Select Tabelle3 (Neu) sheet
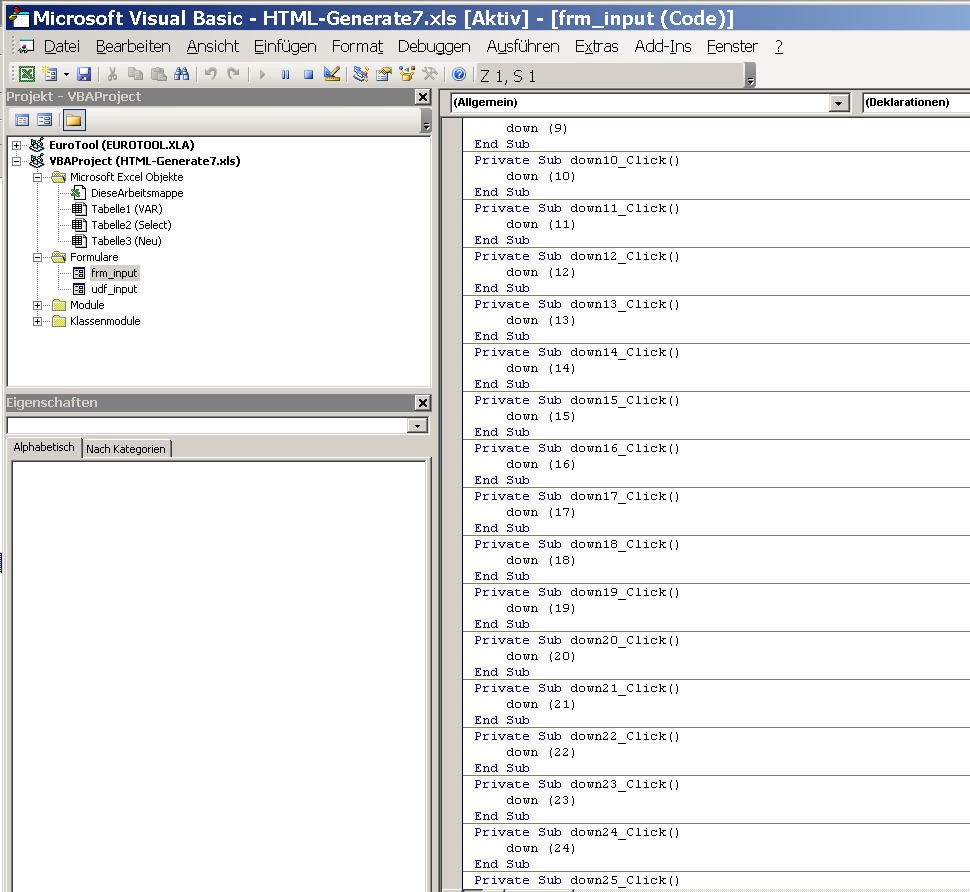This screenshot has width=970, height=892. click(x=126, y=241)
